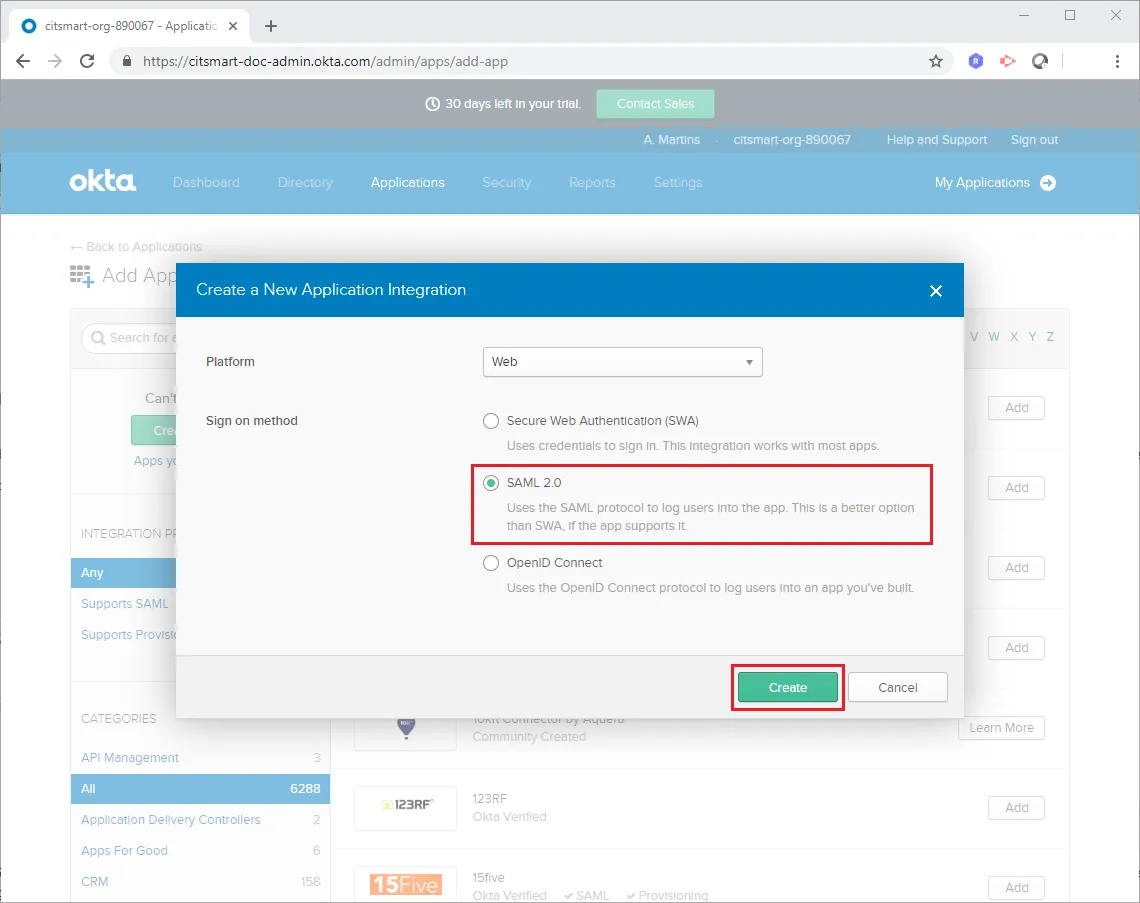Click the Sign out link
The image size is (1140, 903).
coord(1034,140)
